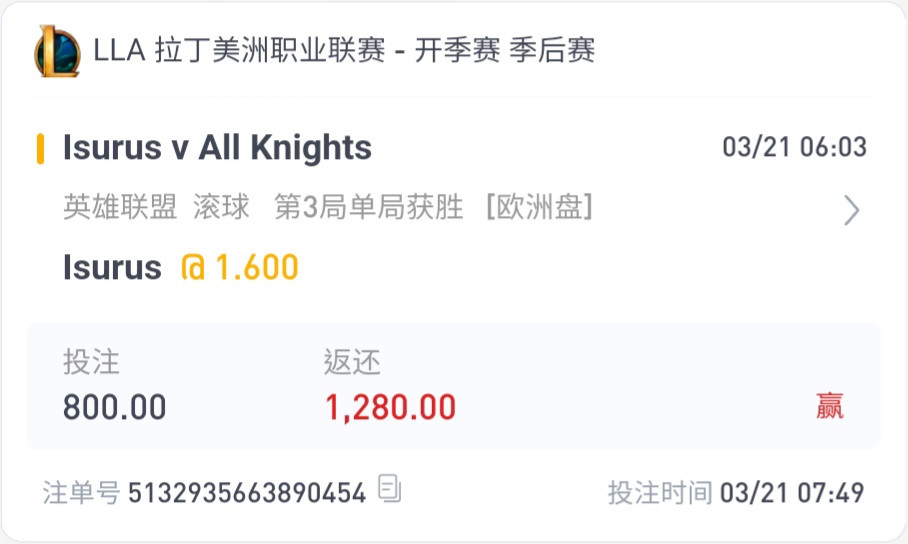Viewport: 908px width, 544px height.
Task: Click the yellow marker beside match title
Action: coord(40,148)
